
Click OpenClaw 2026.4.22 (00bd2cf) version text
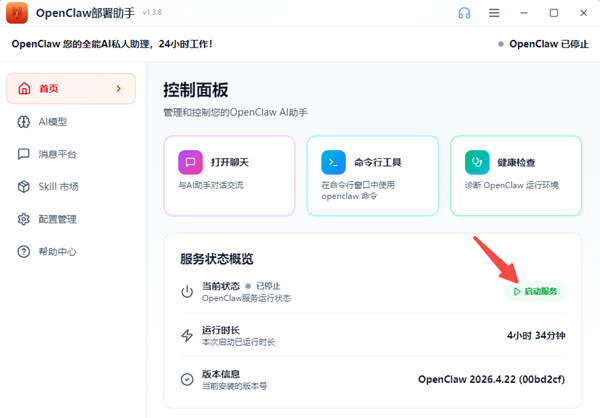[x=491, y=379]
